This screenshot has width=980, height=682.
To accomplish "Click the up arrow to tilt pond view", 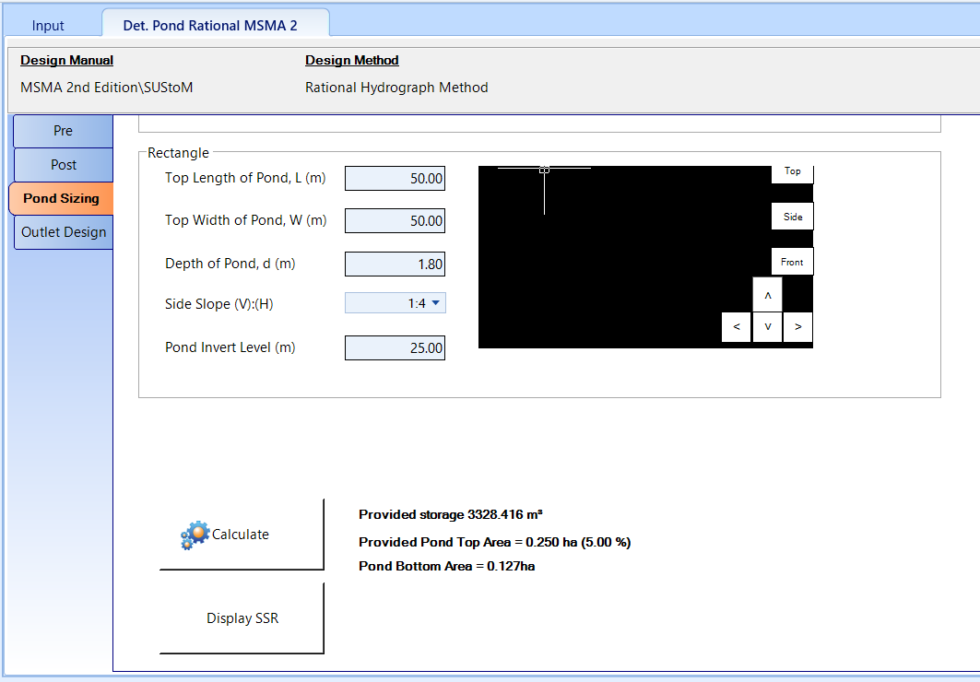I will click(x=767, y=293).
